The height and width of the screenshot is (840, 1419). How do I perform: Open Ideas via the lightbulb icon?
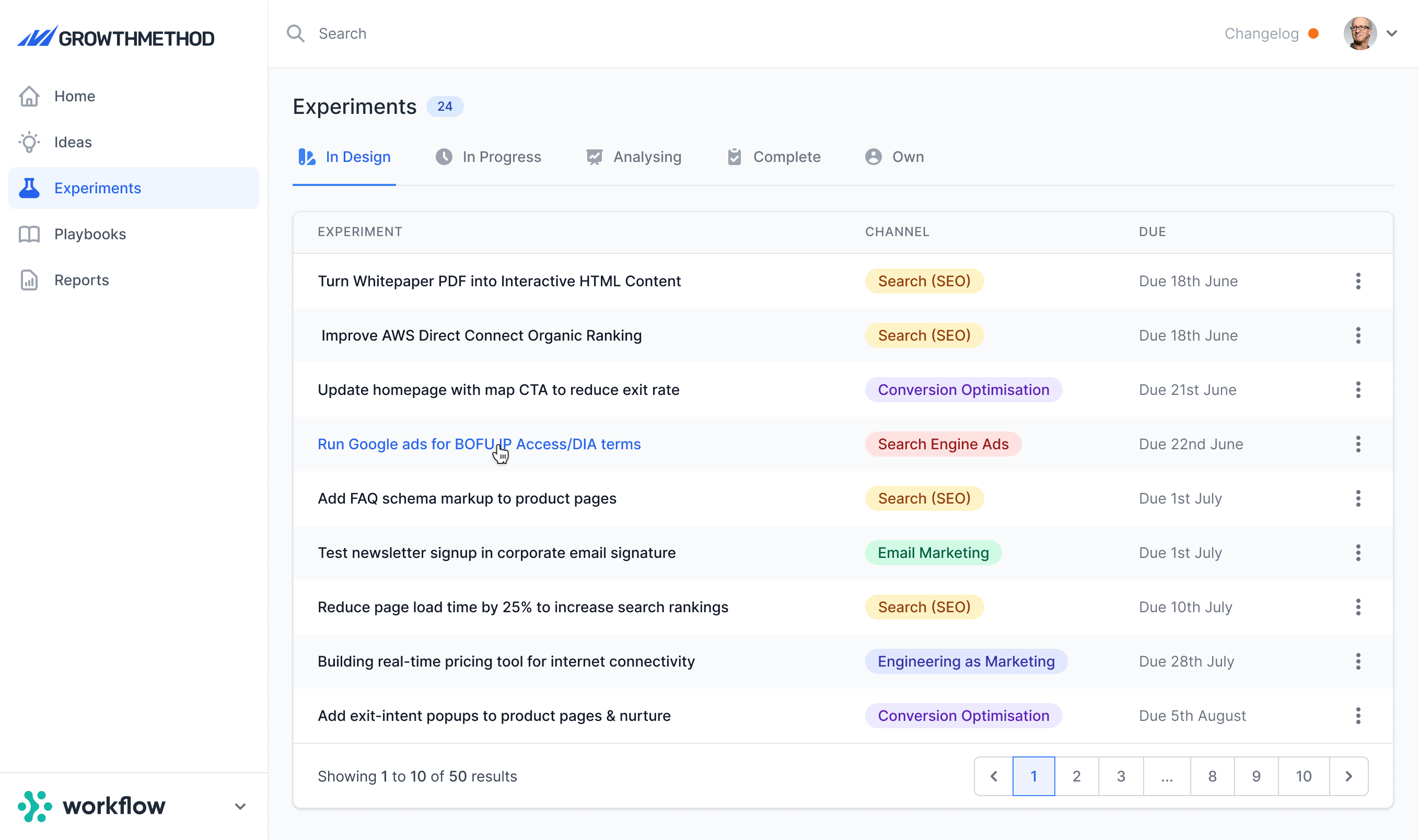[x=29, y=142]
